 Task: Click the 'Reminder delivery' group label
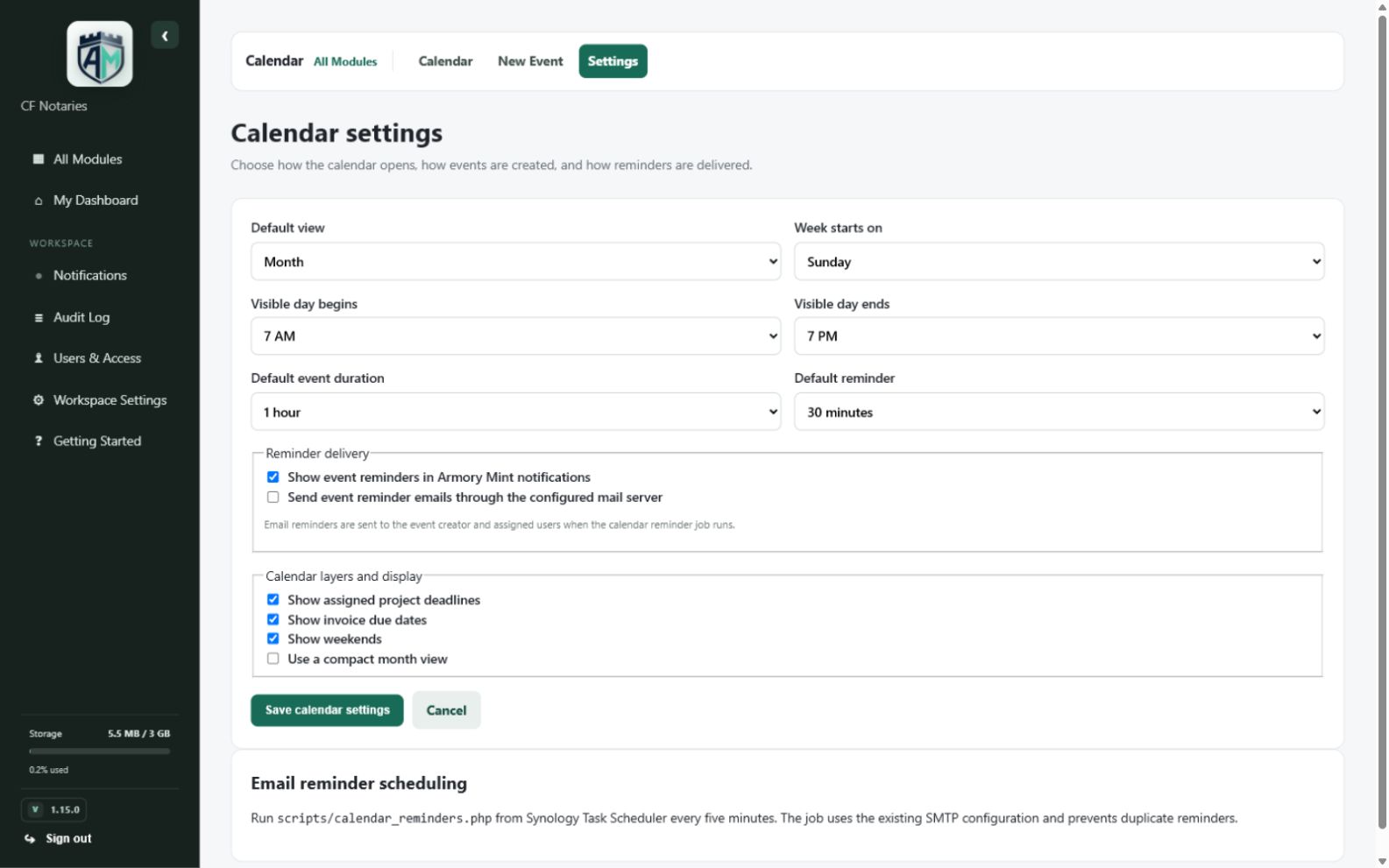coord(317,454)
